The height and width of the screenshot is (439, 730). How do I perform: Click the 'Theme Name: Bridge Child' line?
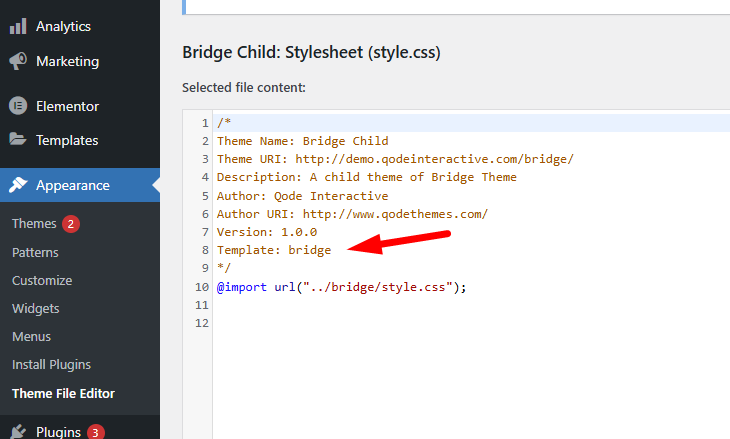tap(303, 141)
